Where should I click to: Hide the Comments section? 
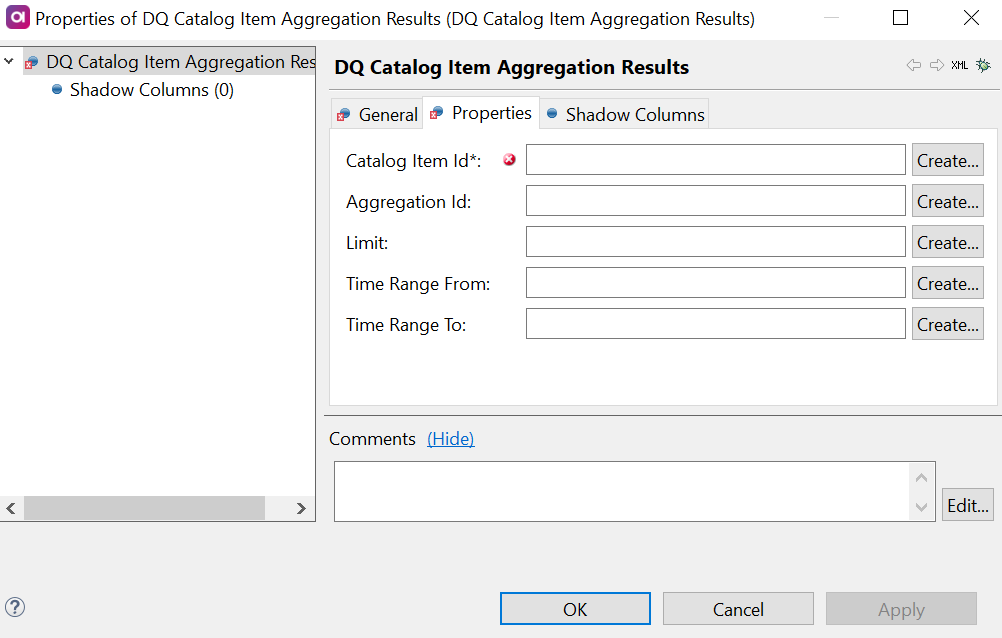pyautogui.click(x=450, y=438)
